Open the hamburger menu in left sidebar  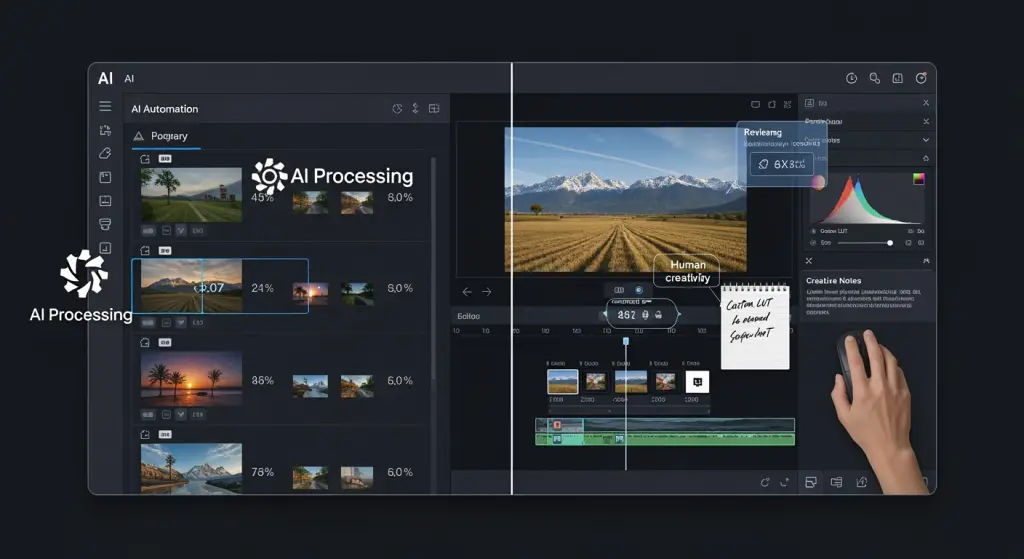coord(105,106)
